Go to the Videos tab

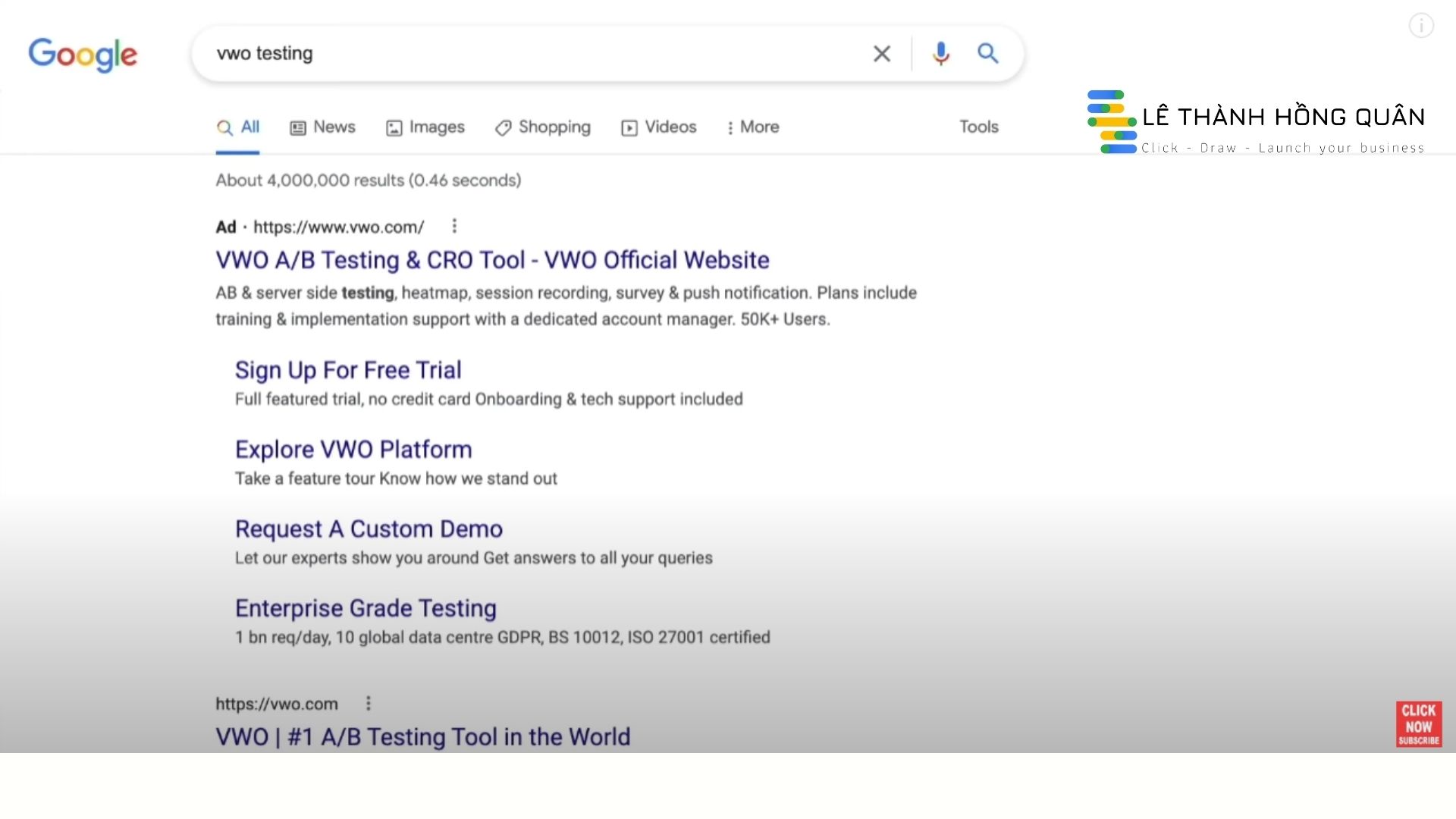659,127
